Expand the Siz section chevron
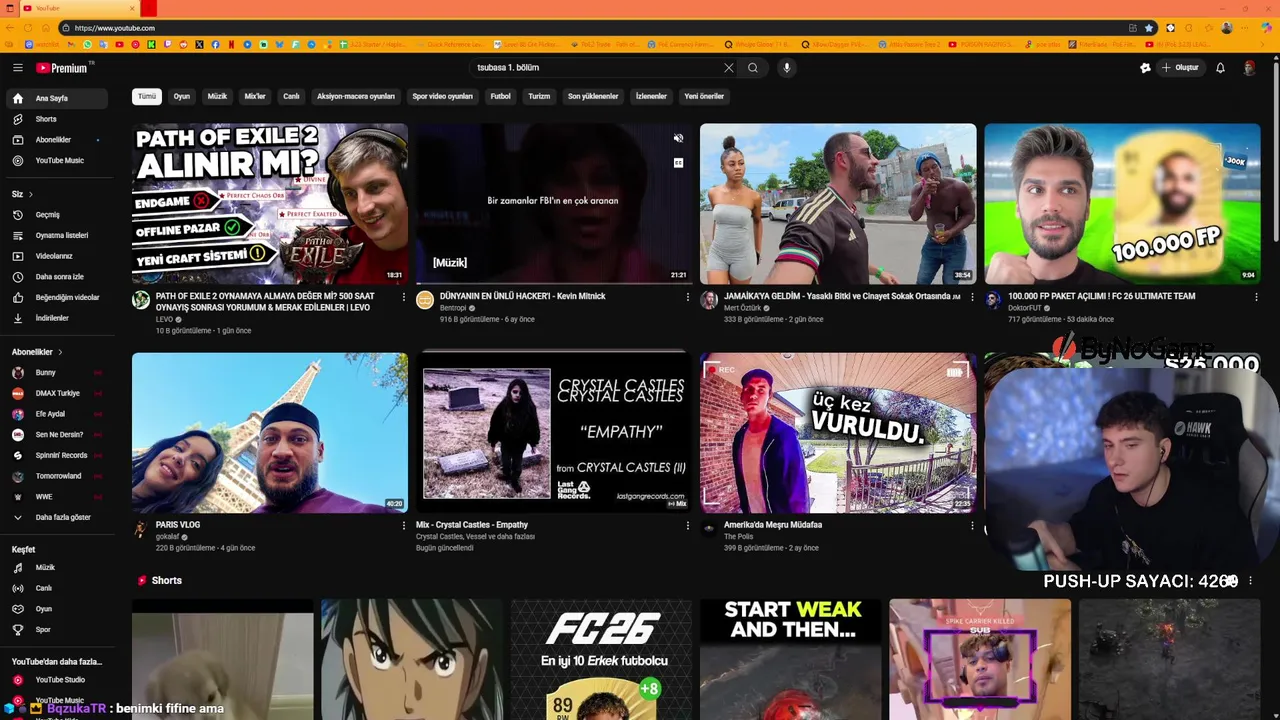The width and height of the screenshot is (1280, 720). click(31, 194)
